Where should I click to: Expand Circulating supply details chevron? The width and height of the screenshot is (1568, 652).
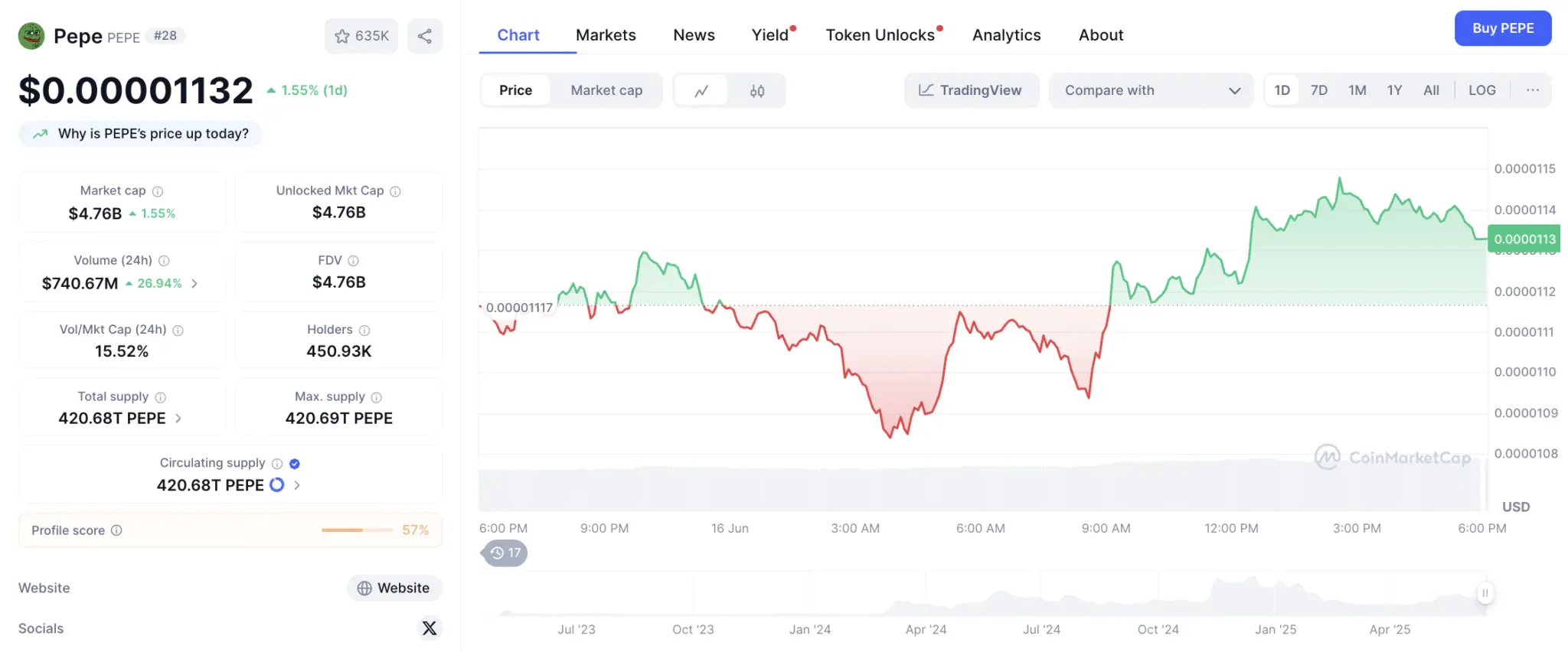(297, 485)
